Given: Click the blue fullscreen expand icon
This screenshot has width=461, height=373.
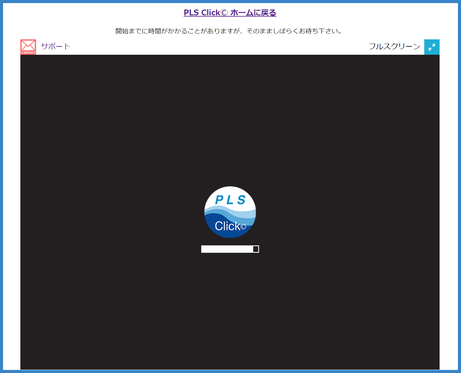Looking at the screenshot, I should pyautogui.click(x=432, y=47).
